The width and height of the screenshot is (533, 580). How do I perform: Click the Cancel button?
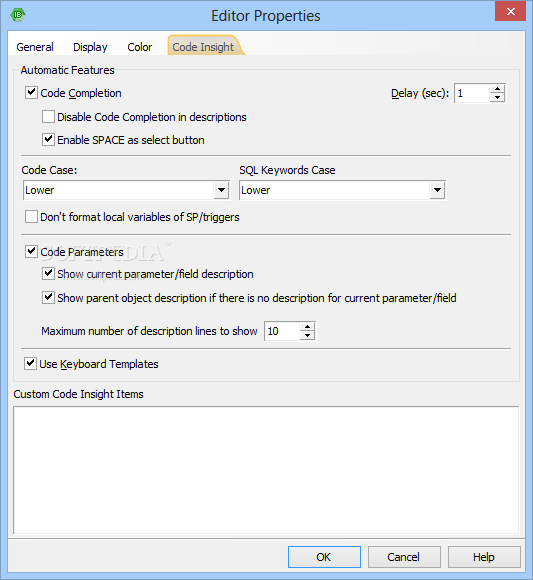(x=404, y=557)
